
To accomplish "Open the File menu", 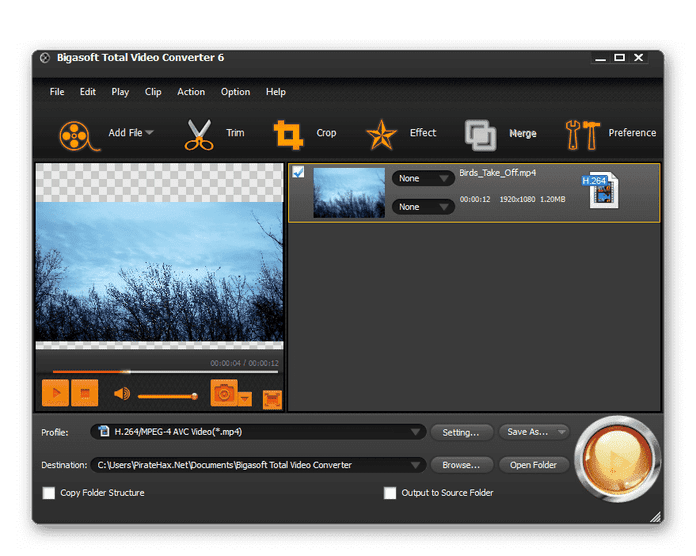I will point(57,92).
